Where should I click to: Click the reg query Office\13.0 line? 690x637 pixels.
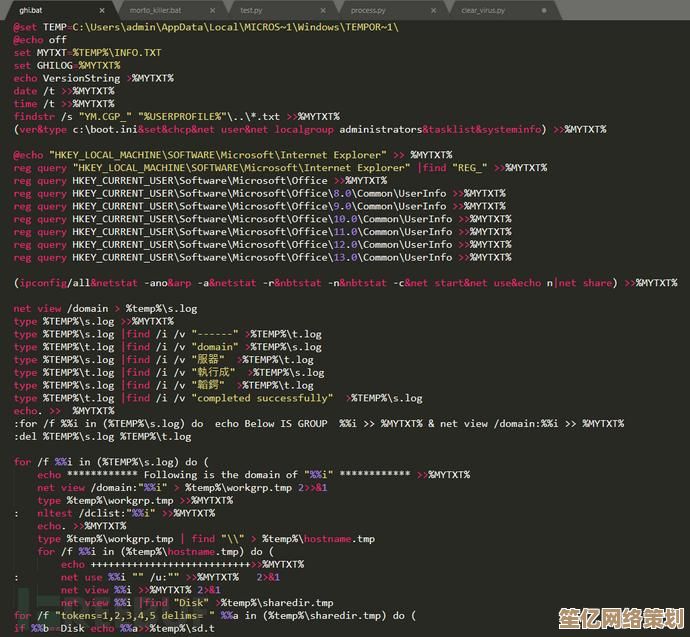click(x=263, y=257)
